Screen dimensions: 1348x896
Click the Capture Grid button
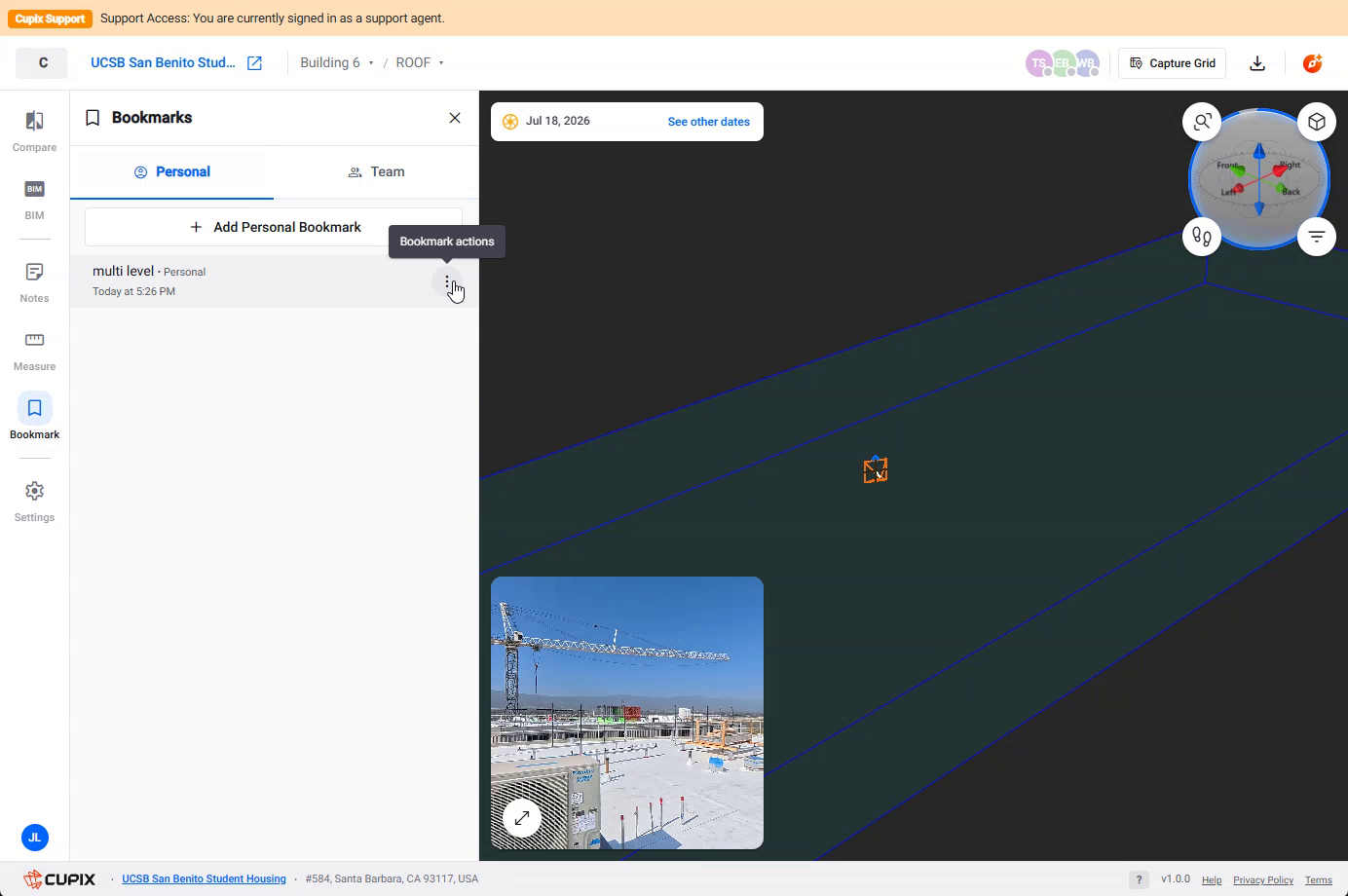(x=1172, y=63)
